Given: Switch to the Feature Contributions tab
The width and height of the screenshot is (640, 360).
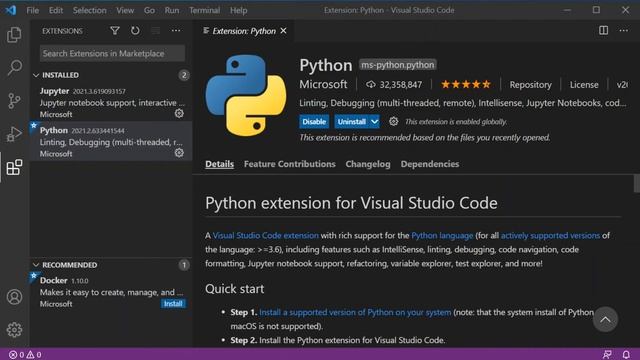Looking at the screenshot, I should tap(290, 164).
